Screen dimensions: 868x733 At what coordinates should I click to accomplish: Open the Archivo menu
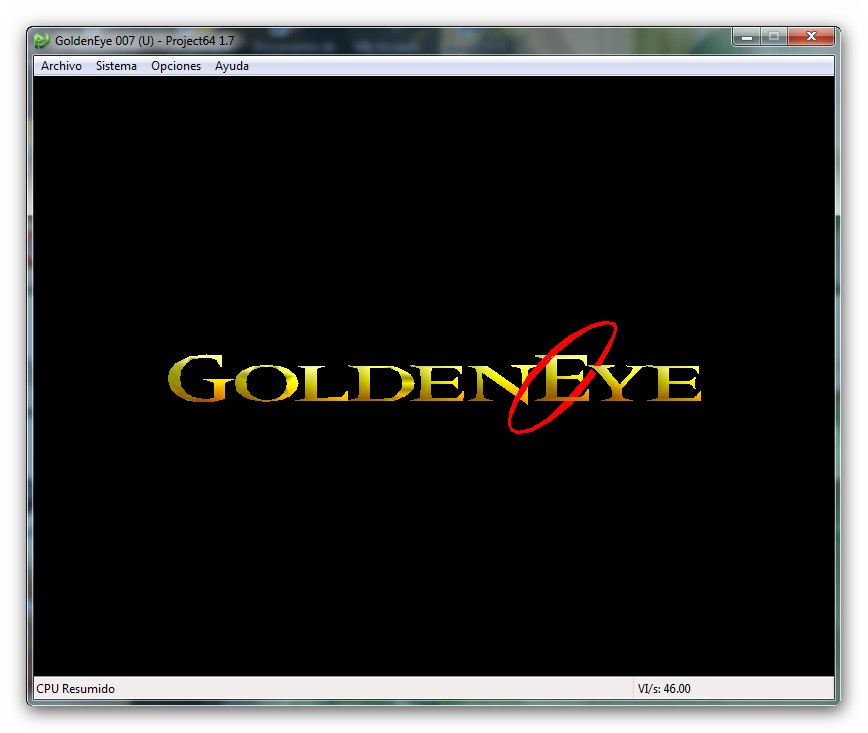click(61, 66)
